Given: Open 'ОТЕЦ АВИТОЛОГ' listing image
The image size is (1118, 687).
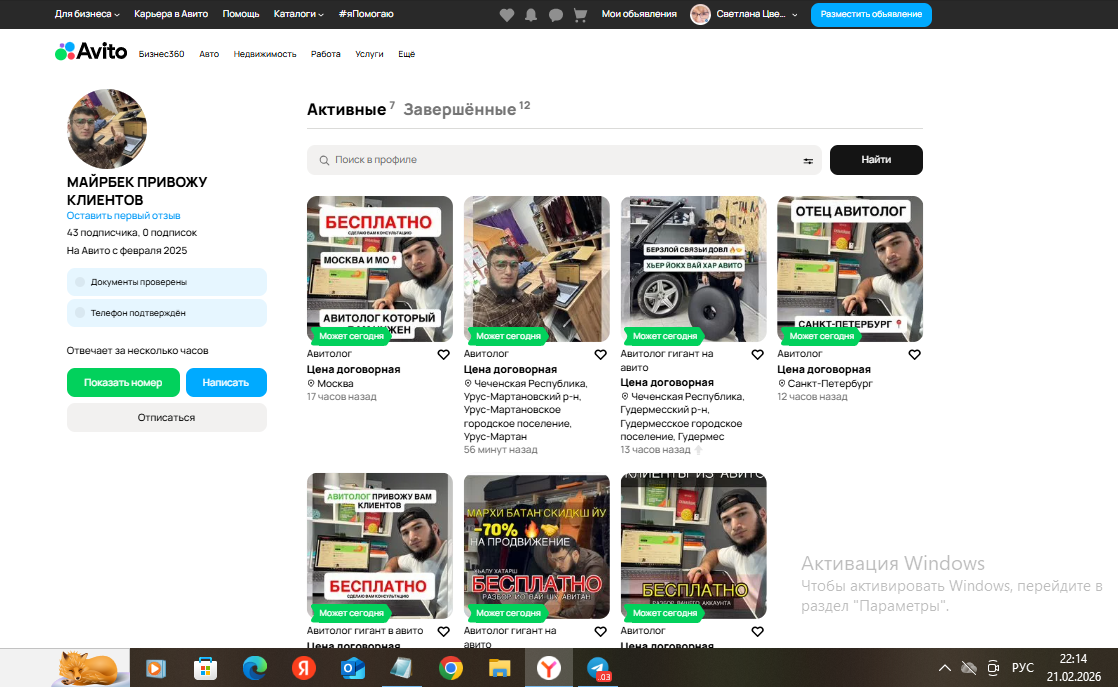Looking at the screenshot, I should coord(850,269).
